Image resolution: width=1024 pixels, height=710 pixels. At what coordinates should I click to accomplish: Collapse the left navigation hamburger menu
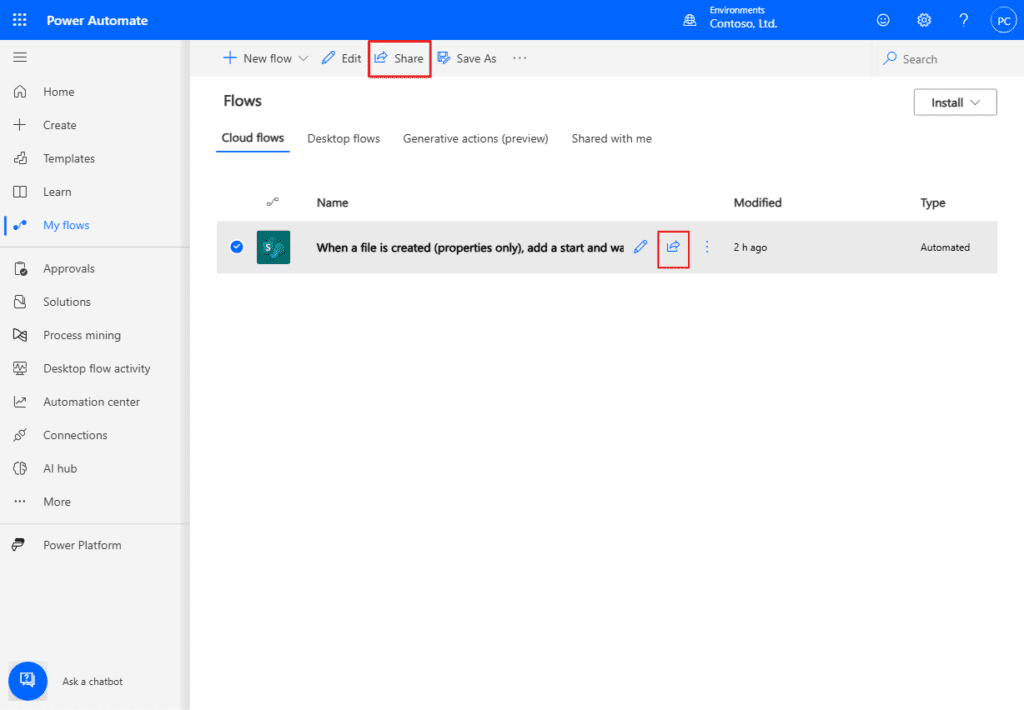click(x=20, y=57)
